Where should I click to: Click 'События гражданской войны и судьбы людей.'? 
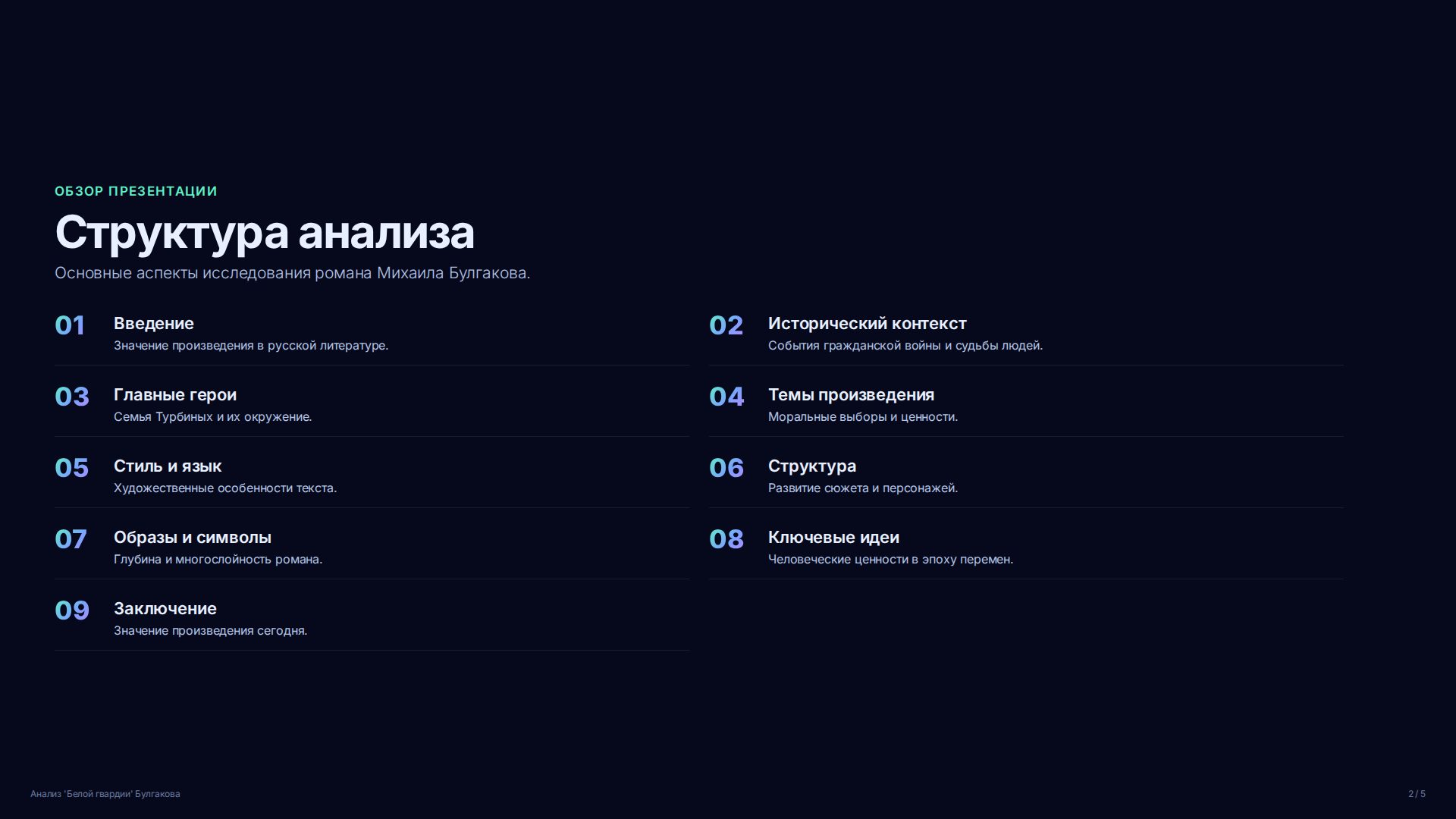(x=905, y=346)
